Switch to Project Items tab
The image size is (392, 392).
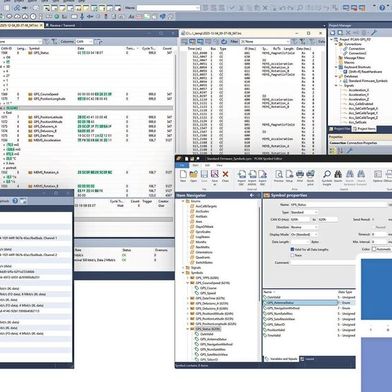click(364, 129)
